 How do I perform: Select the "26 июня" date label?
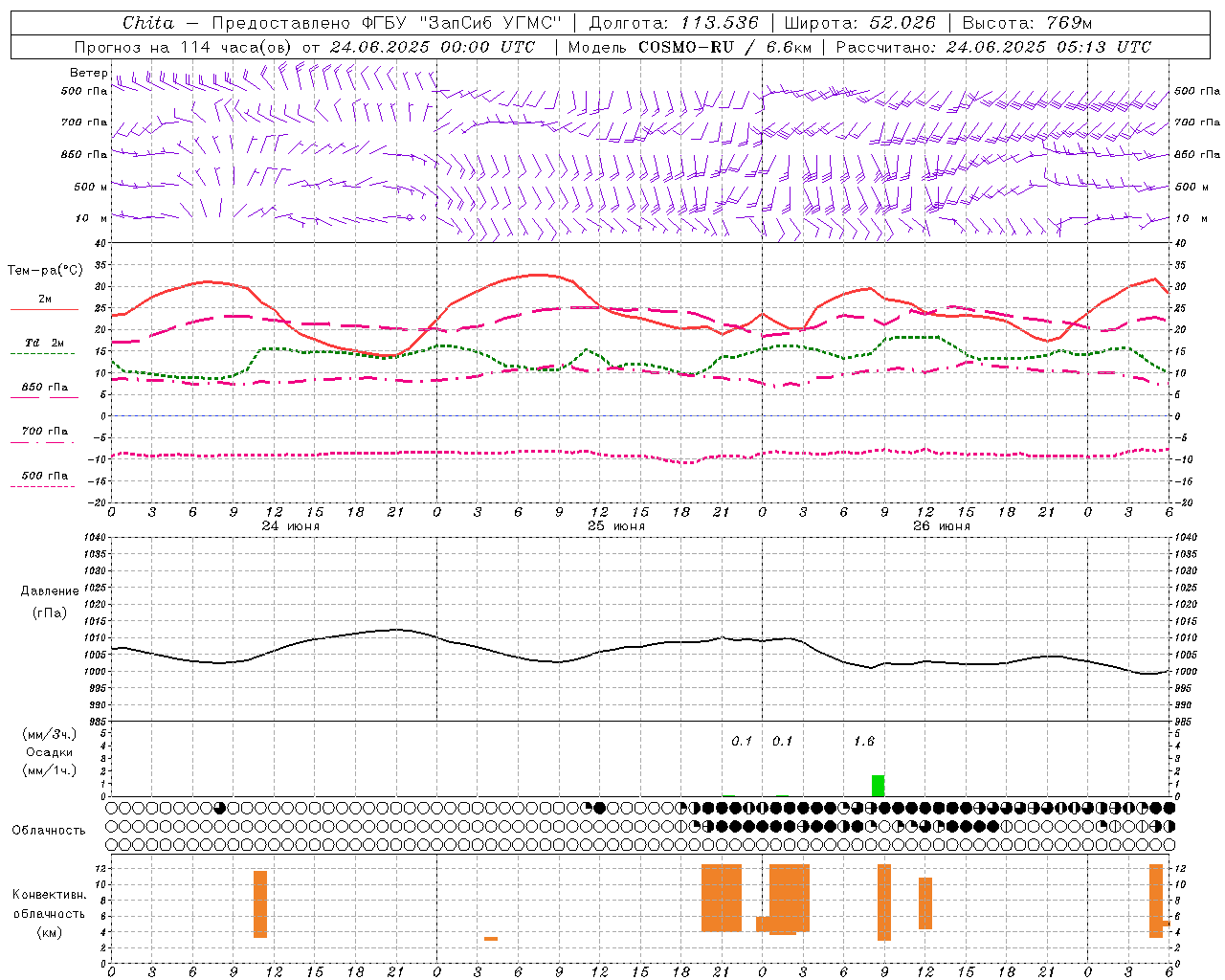point(941,526)
